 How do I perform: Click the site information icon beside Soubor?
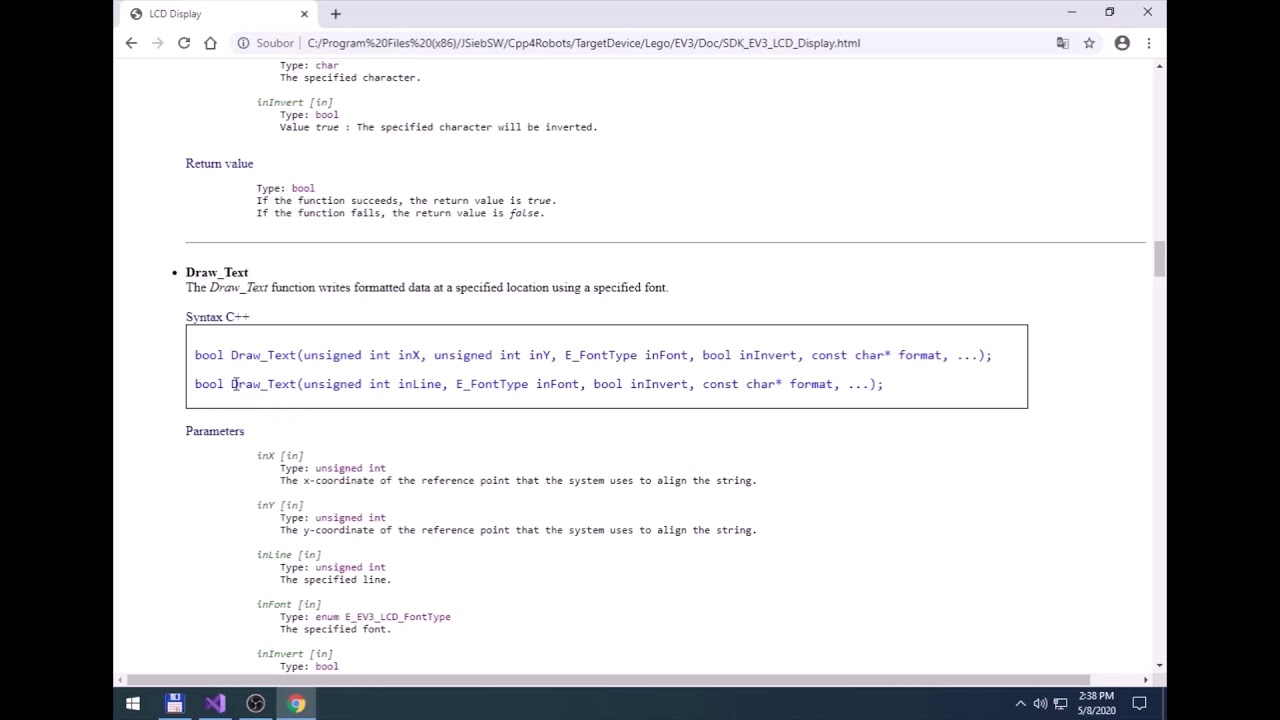coord(243,43)
